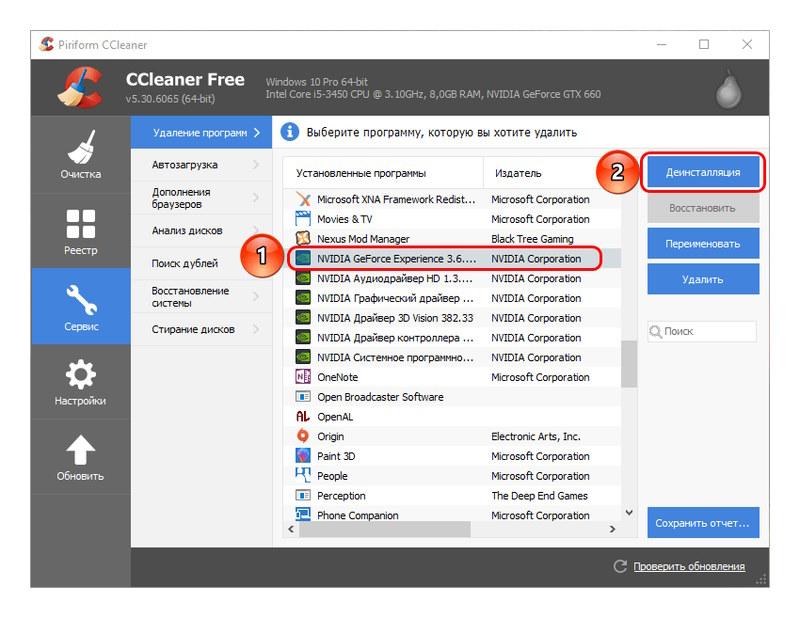Screen dimensions: 800x618
Task: Click the Paint 3D icon
Action: pyautogui.click(x=303, y=456)
